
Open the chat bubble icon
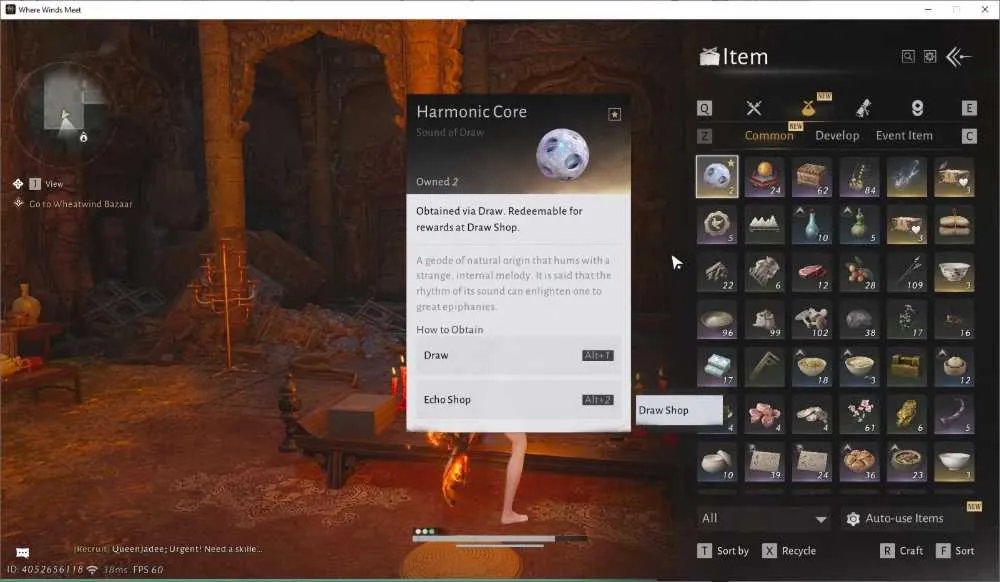point(22,553)
